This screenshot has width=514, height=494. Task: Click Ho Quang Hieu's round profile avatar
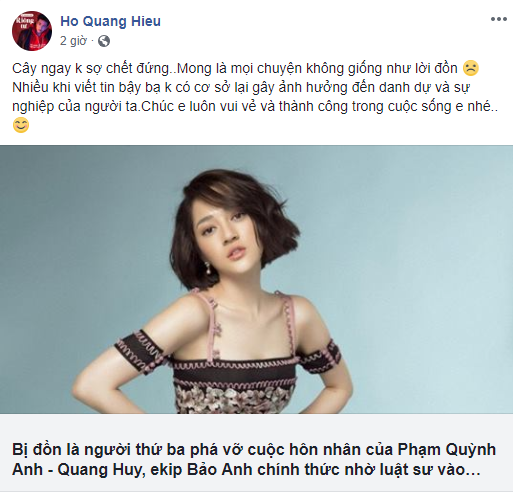tap(32, 31)
